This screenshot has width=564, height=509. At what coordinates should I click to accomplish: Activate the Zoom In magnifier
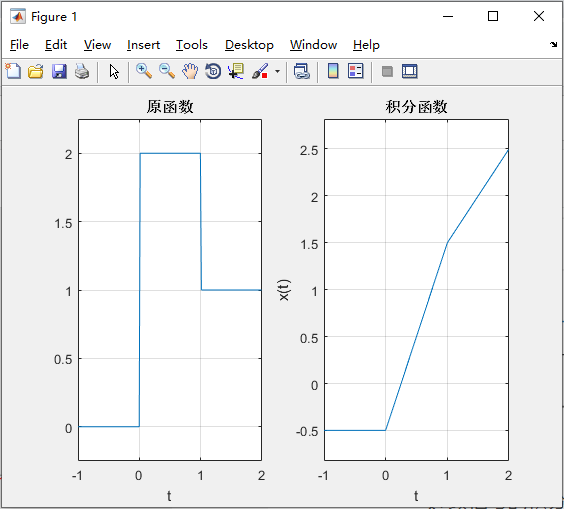click(x=144, y=71)
